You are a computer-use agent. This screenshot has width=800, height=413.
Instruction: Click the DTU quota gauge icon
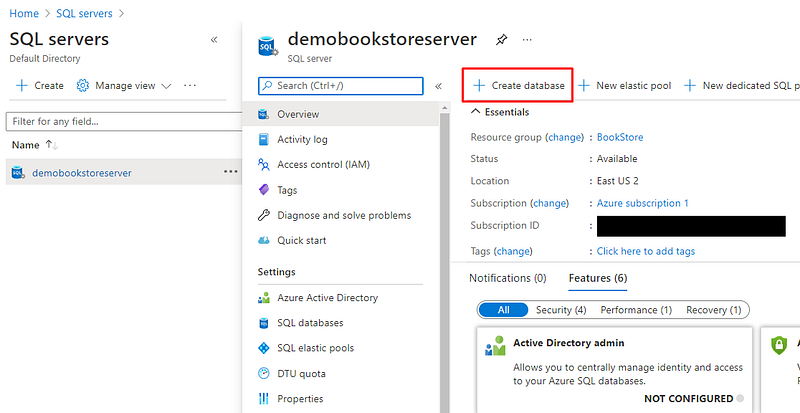coord(263,374)
